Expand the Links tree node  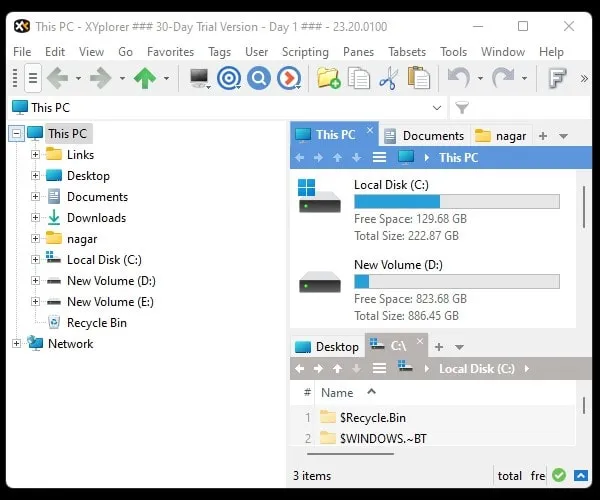pyautogui.click(x=35, y=155)
